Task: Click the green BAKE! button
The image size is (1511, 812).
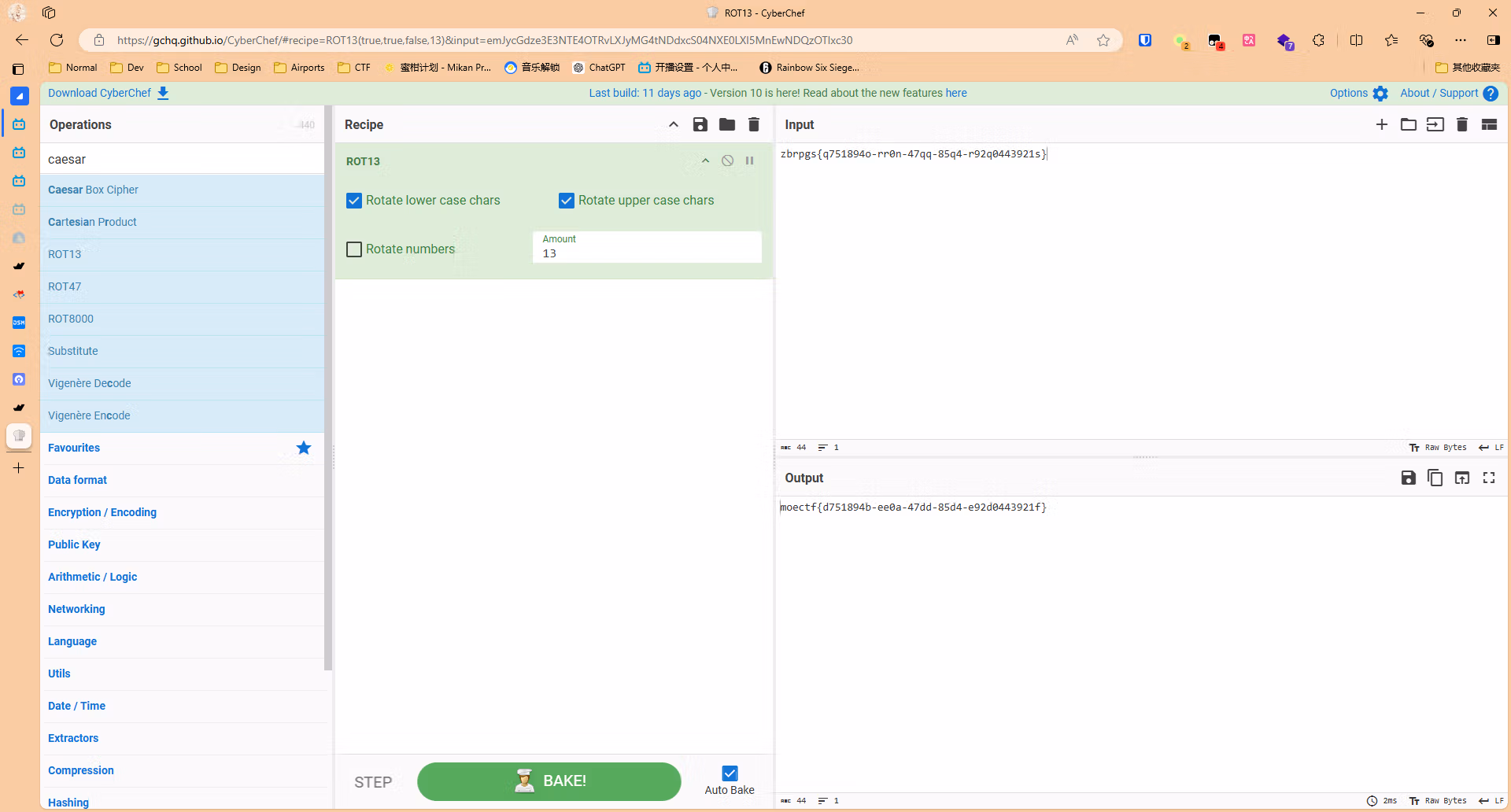Action: point(549,781)
